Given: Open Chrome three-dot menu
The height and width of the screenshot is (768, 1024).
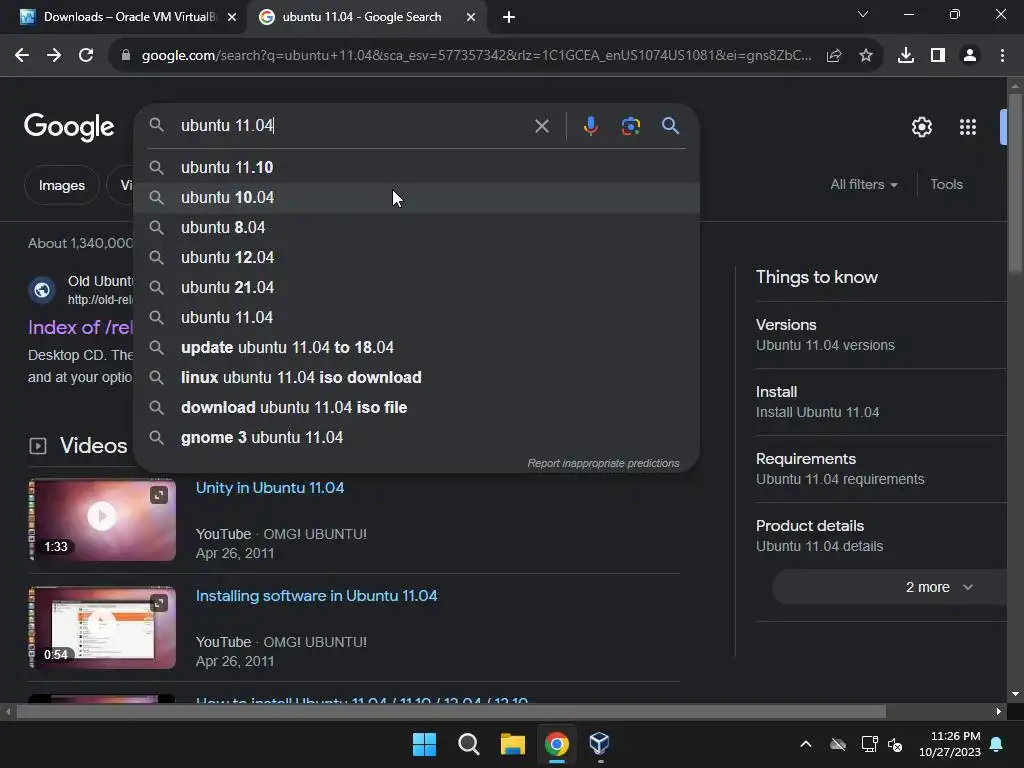Looking at the screenshot, I should (x=1002, y=56).
